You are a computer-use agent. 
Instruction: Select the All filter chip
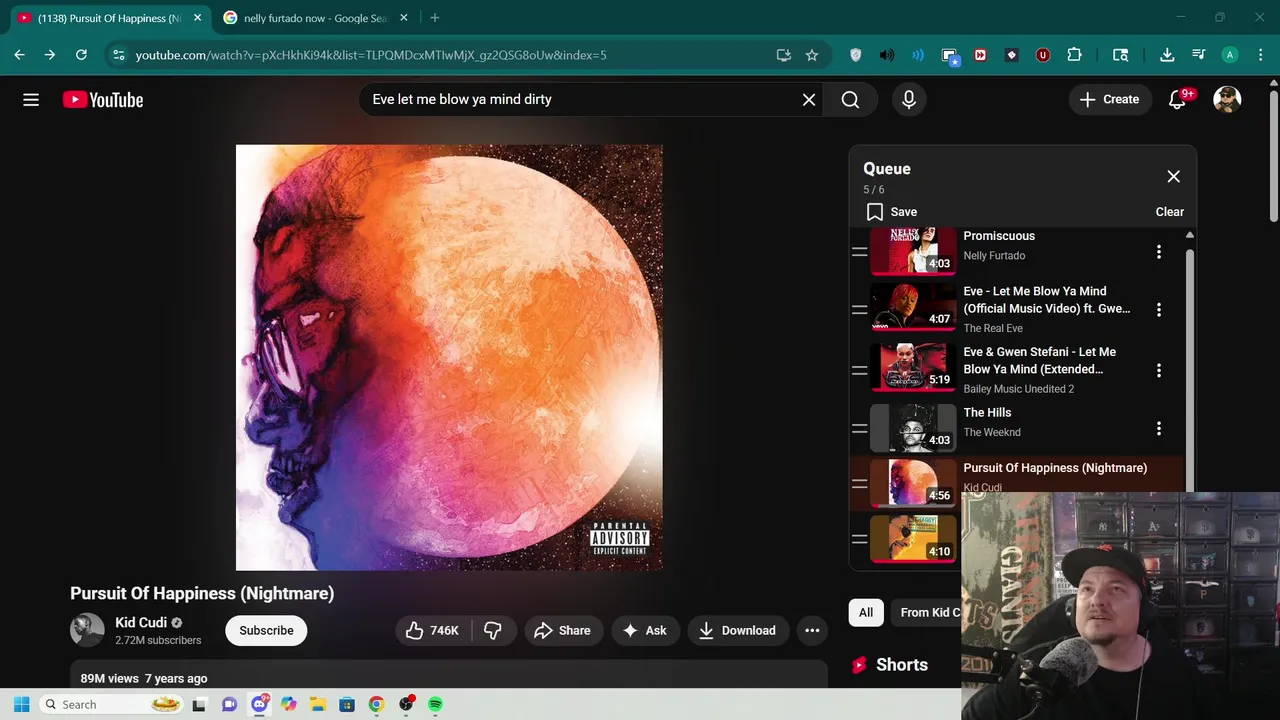pos(866,613)
